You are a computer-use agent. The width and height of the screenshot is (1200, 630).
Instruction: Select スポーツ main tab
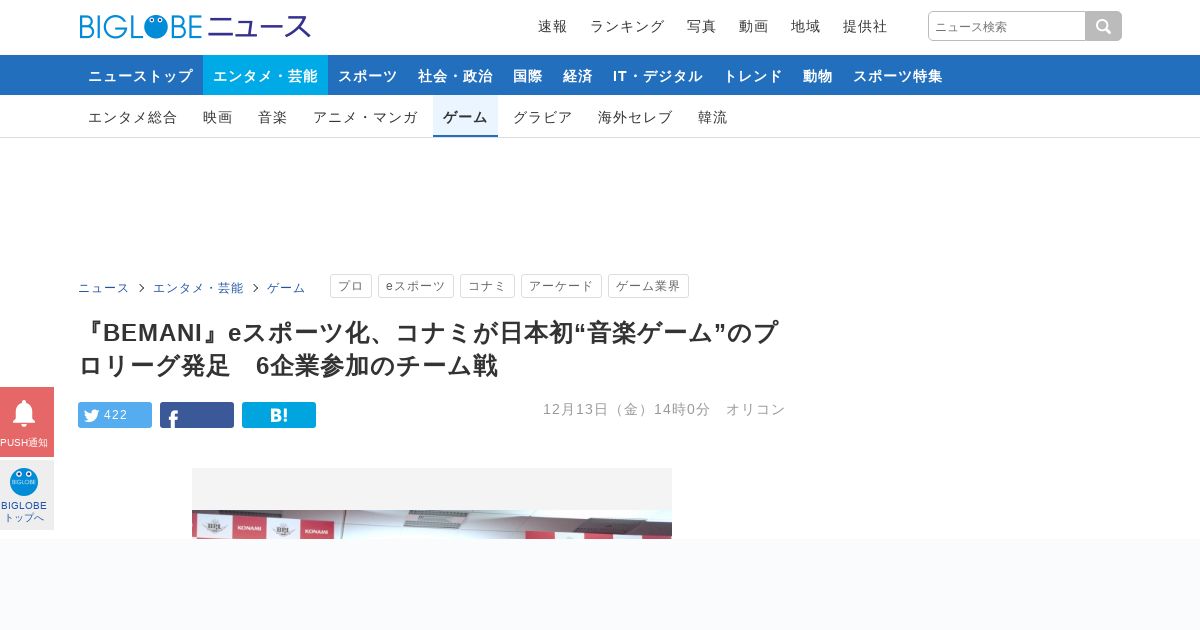(x=367, y=75)
